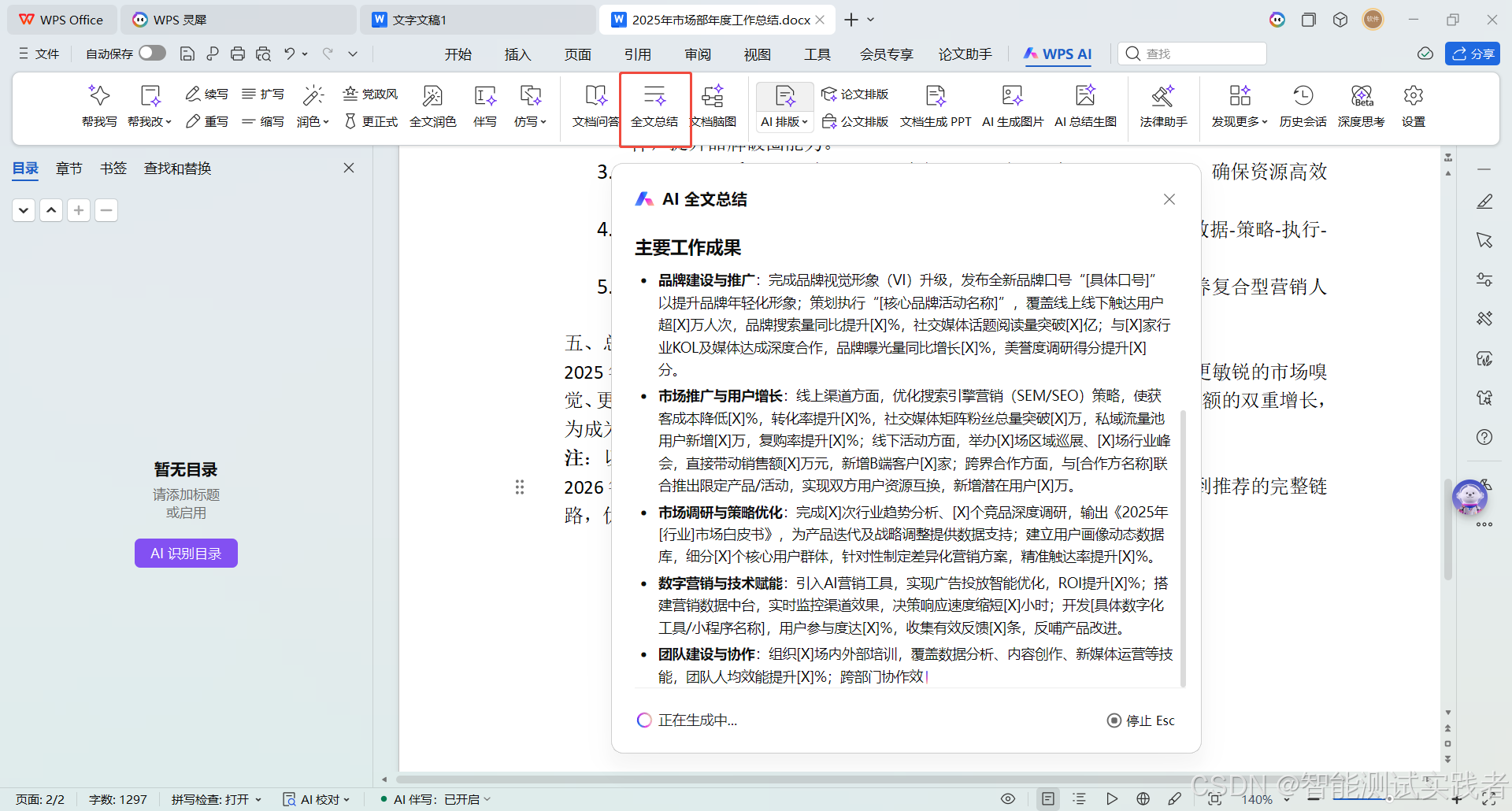Switch to the 插入 ribbon tab
Viewport: 1512px width, 811px height.
tap(517, 54)
